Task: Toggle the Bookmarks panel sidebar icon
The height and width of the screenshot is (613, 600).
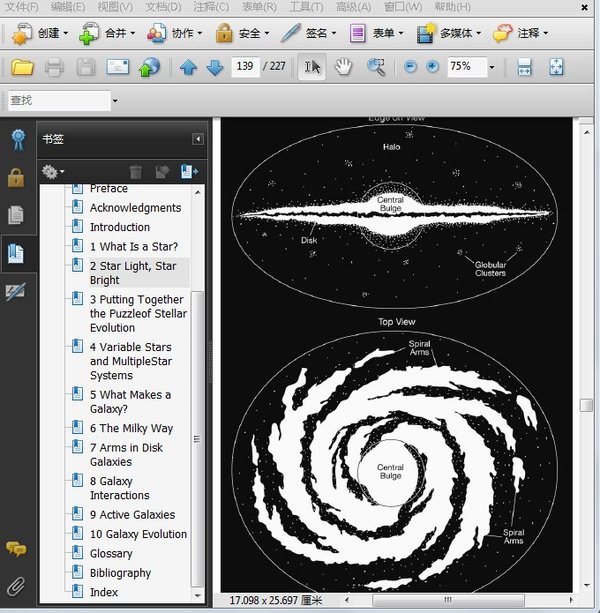Action: (16, 253)
